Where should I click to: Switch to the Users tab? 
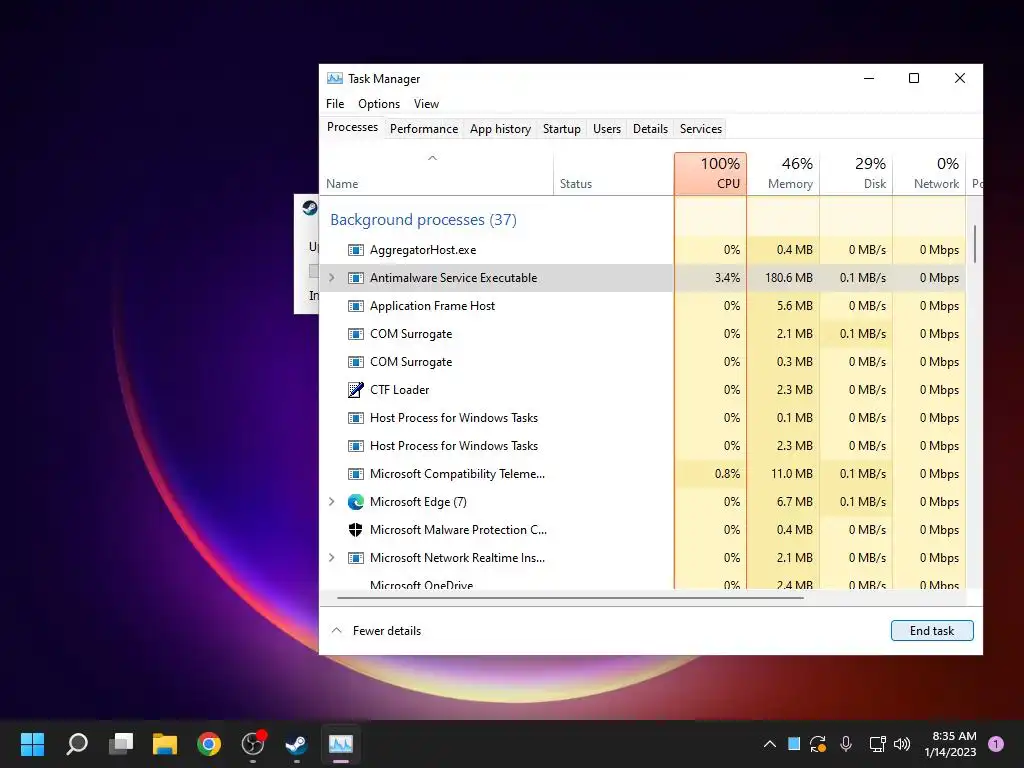tap(607, 129)
